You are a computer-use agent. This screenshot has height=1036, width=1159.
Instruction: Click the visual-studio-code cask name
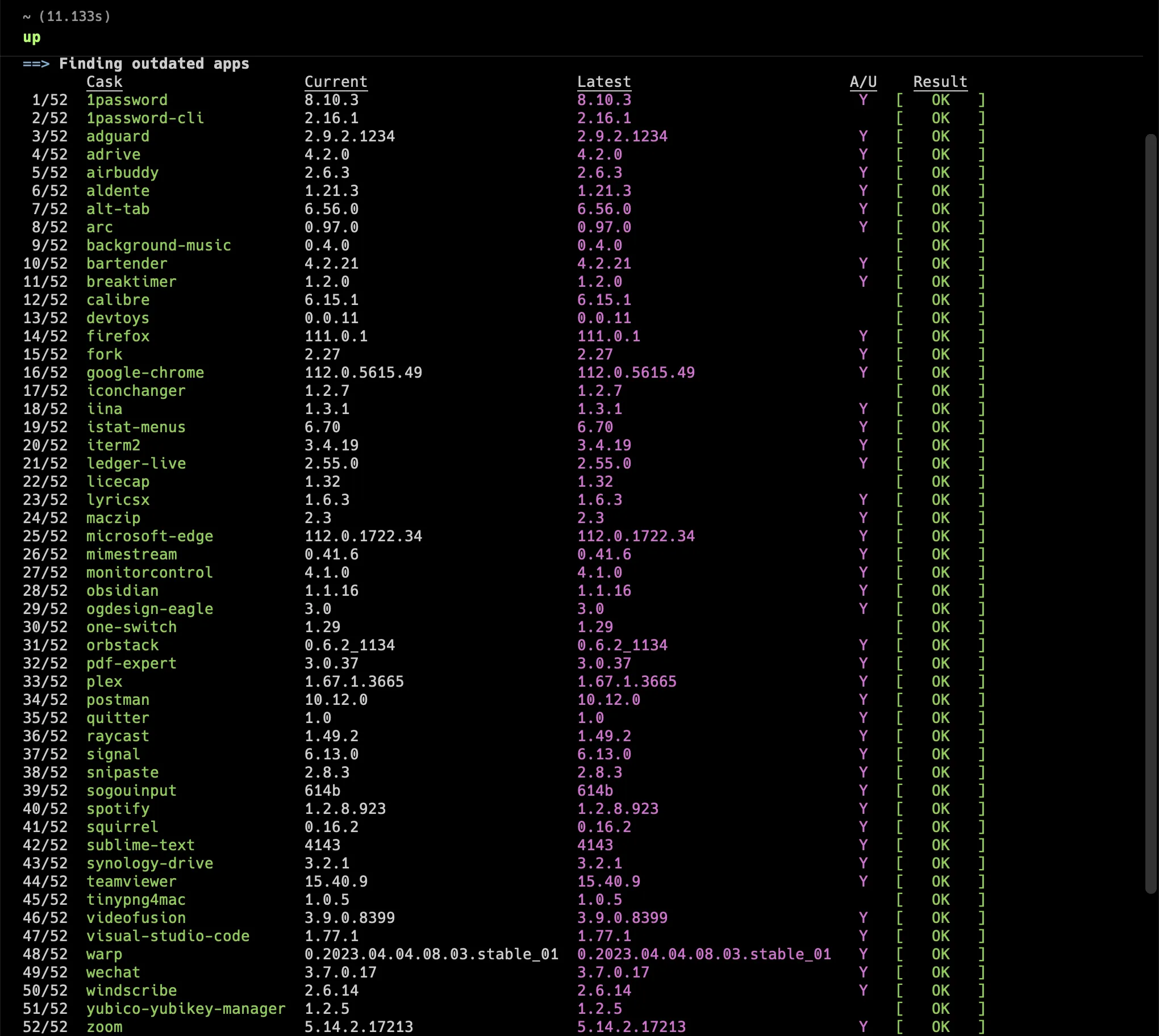(168, 936)
